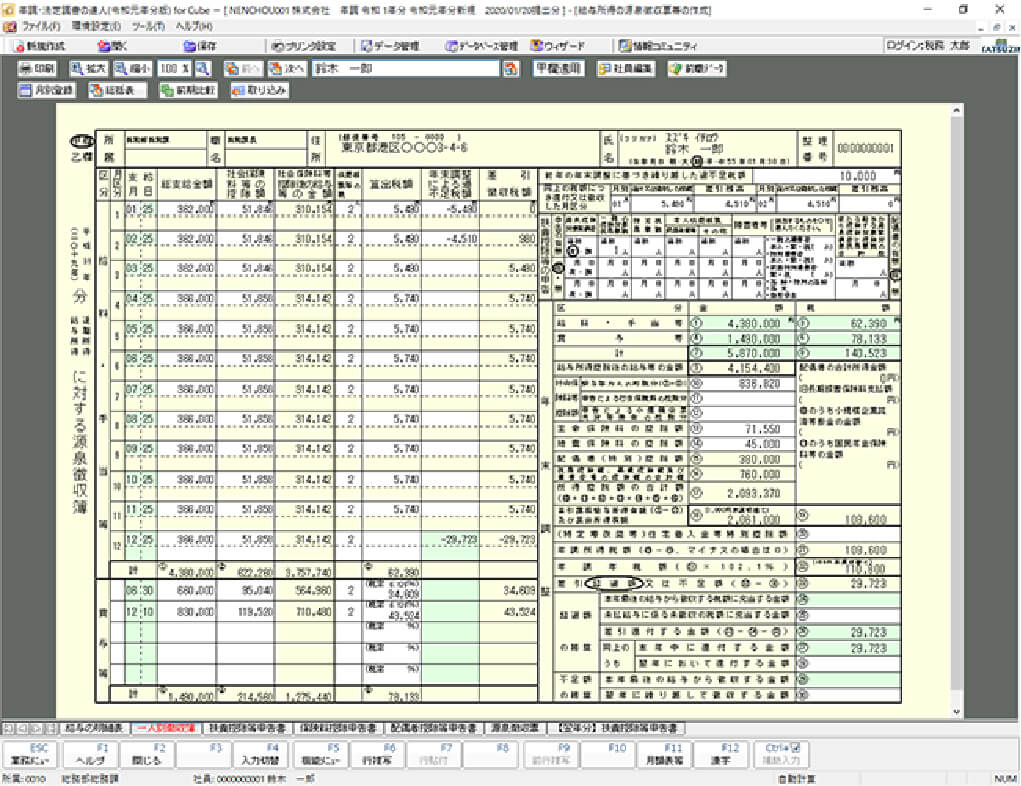Show previous sheet tab arrow
The width and height of the screenshot is (1021, 786).
pos(23,728)
